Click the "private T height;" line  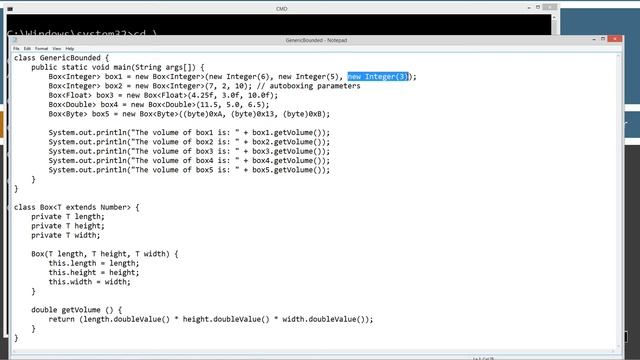[68, 226]
